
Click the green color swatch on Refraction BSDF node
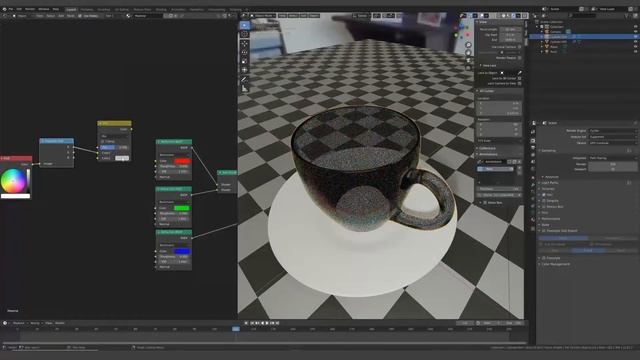coord(181,208)
